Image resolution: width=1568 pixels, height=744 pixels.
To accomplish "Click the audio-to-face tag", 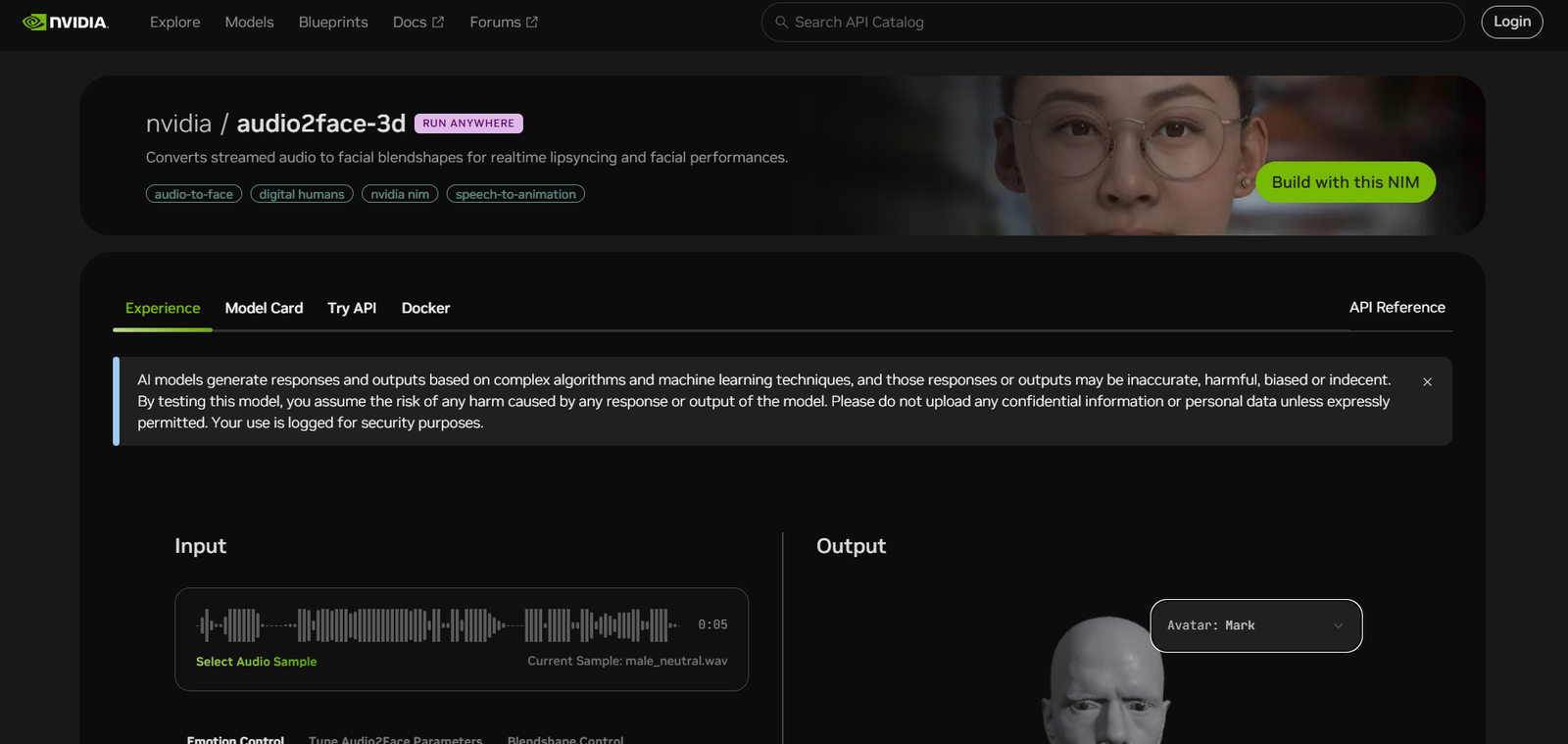I will [194, 194].
